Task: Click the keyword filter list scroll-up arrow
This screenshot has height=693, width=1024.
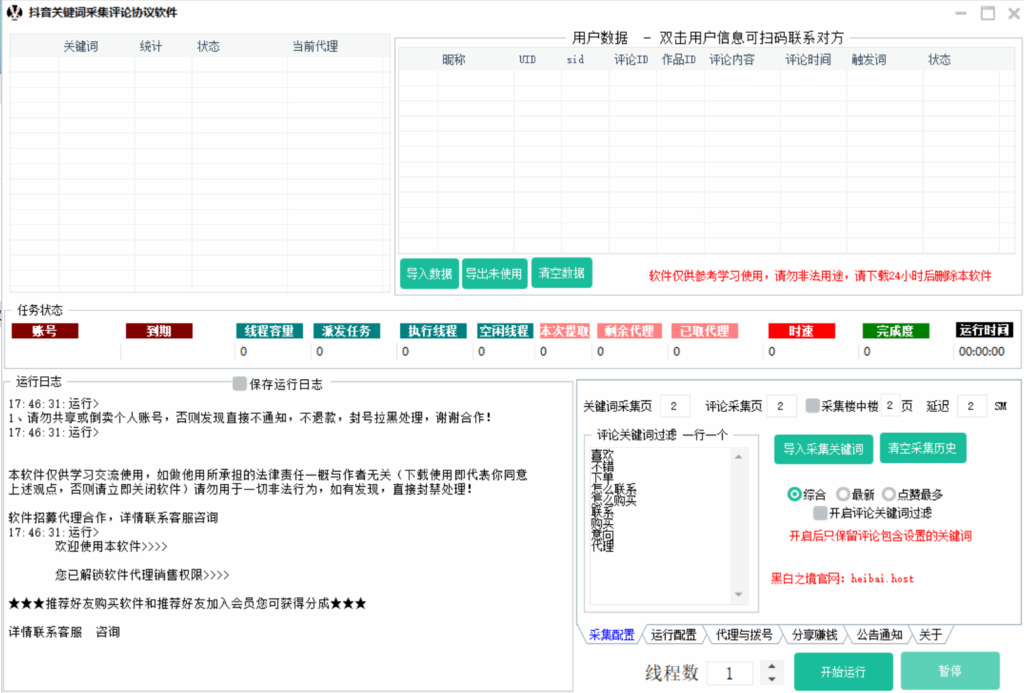Action: (739, 457)
